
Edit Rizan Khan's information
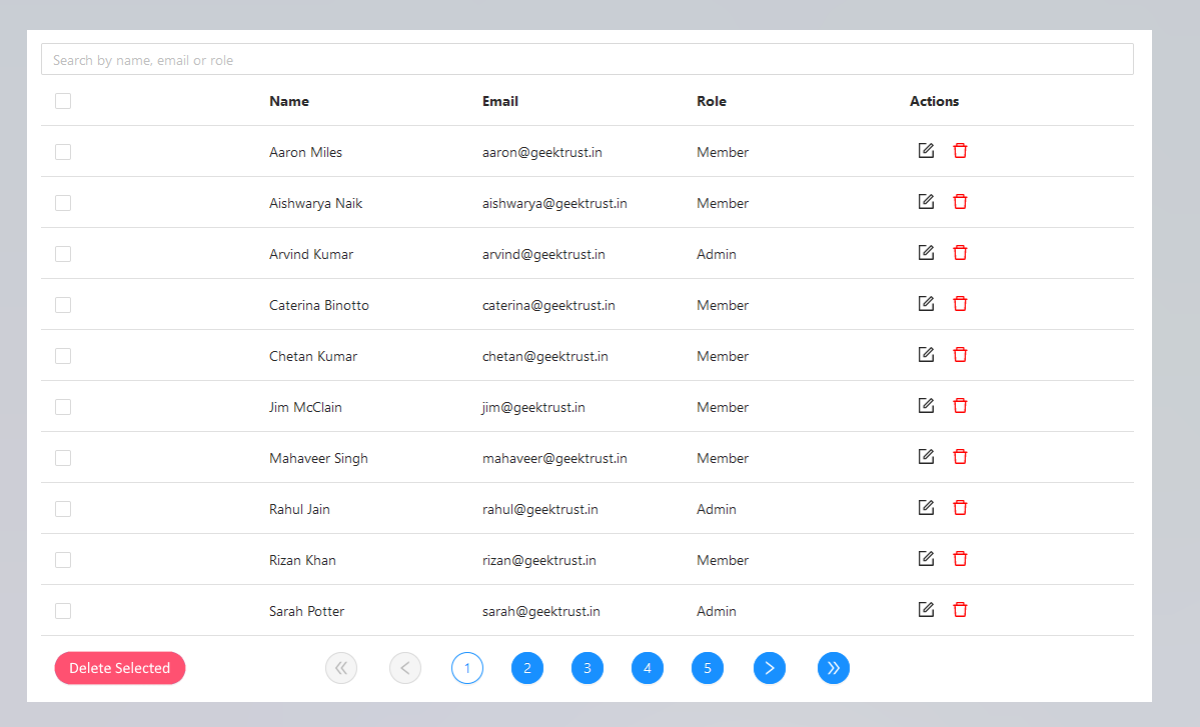click(925, 558)
